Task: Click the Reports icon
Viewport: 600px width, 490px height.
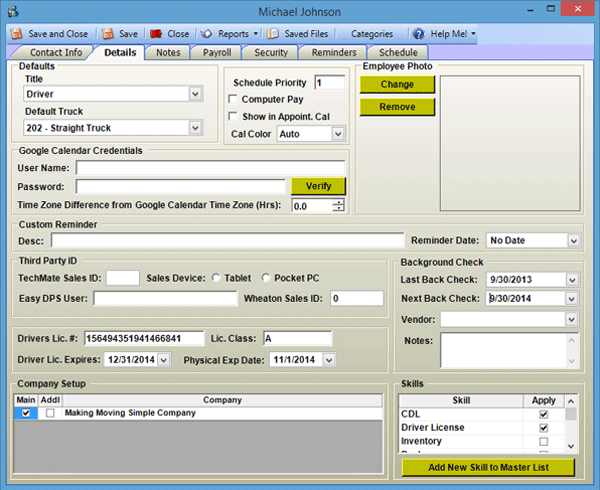Action: pyautogui.click(x=206, y=34)
